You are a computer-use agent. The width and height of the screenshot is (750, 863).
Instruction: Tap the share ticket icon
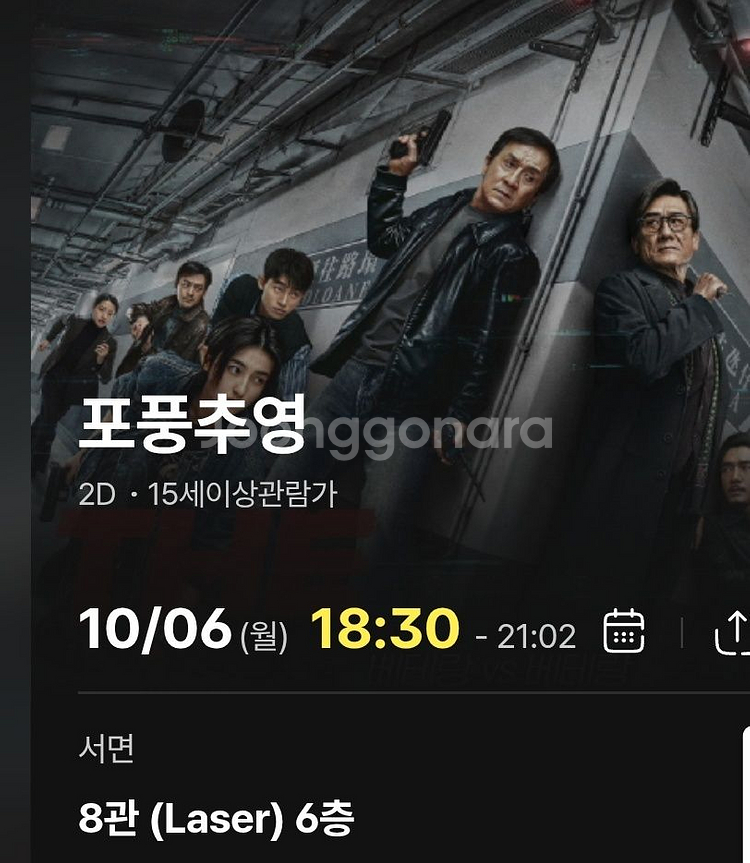coord(732,633)
